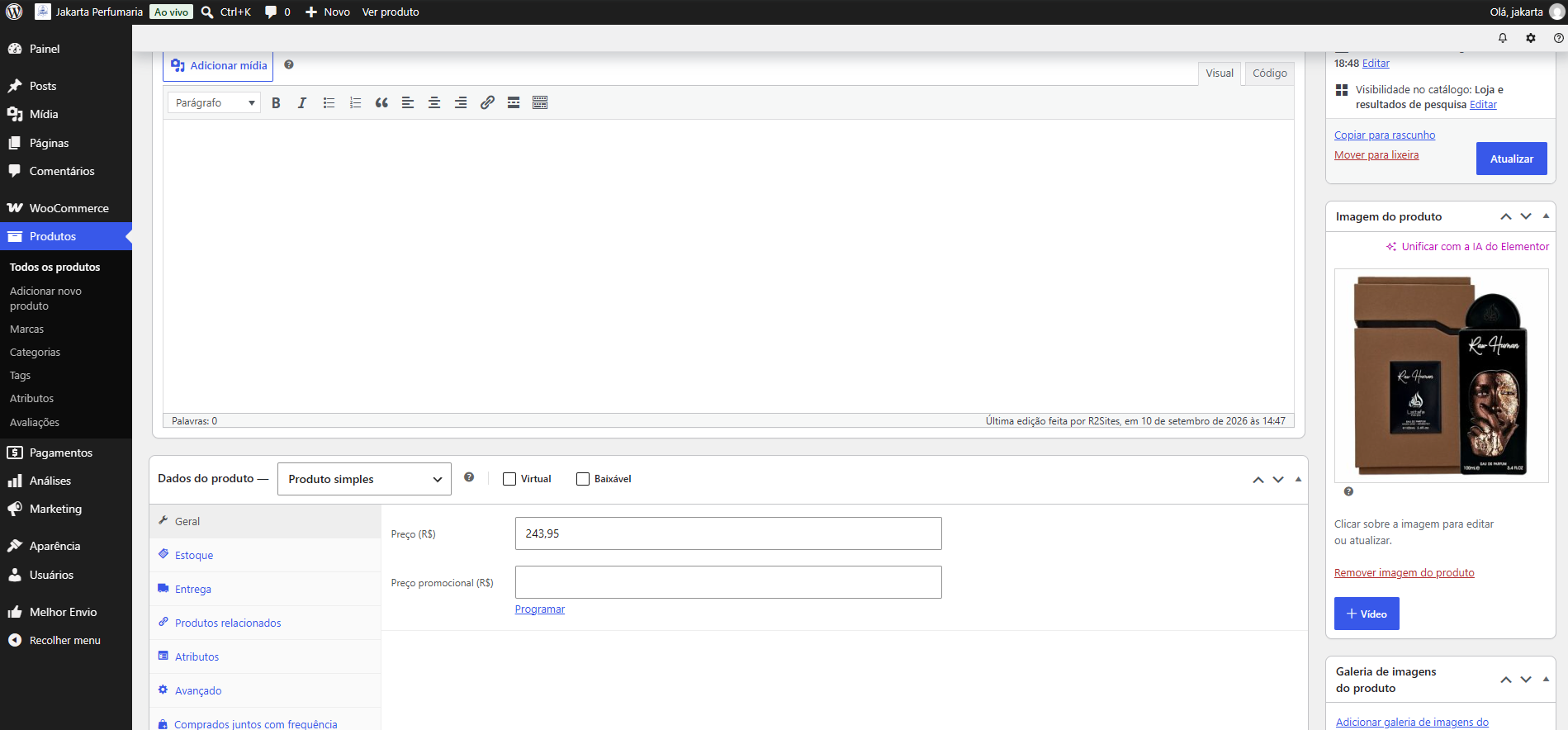The height and width of the screenshot is (730, 1568).
Task: Align text to the right
Action: 461,102
